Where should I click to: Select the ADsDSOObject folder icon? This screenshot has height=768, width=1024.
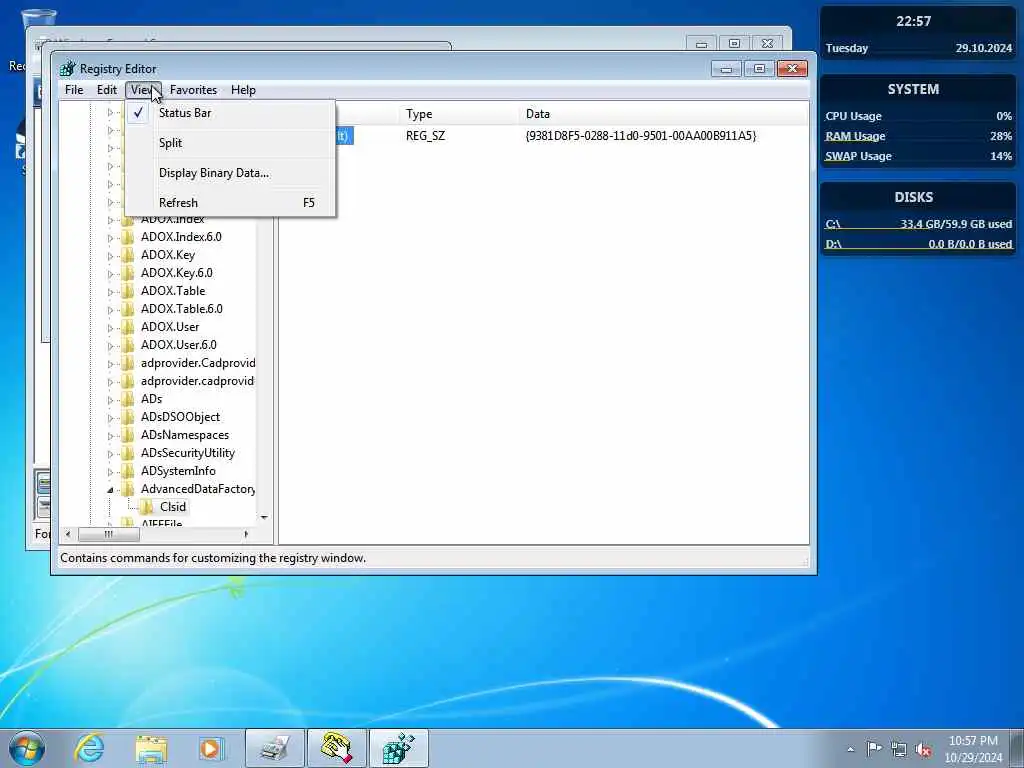(x=128, y=417)
